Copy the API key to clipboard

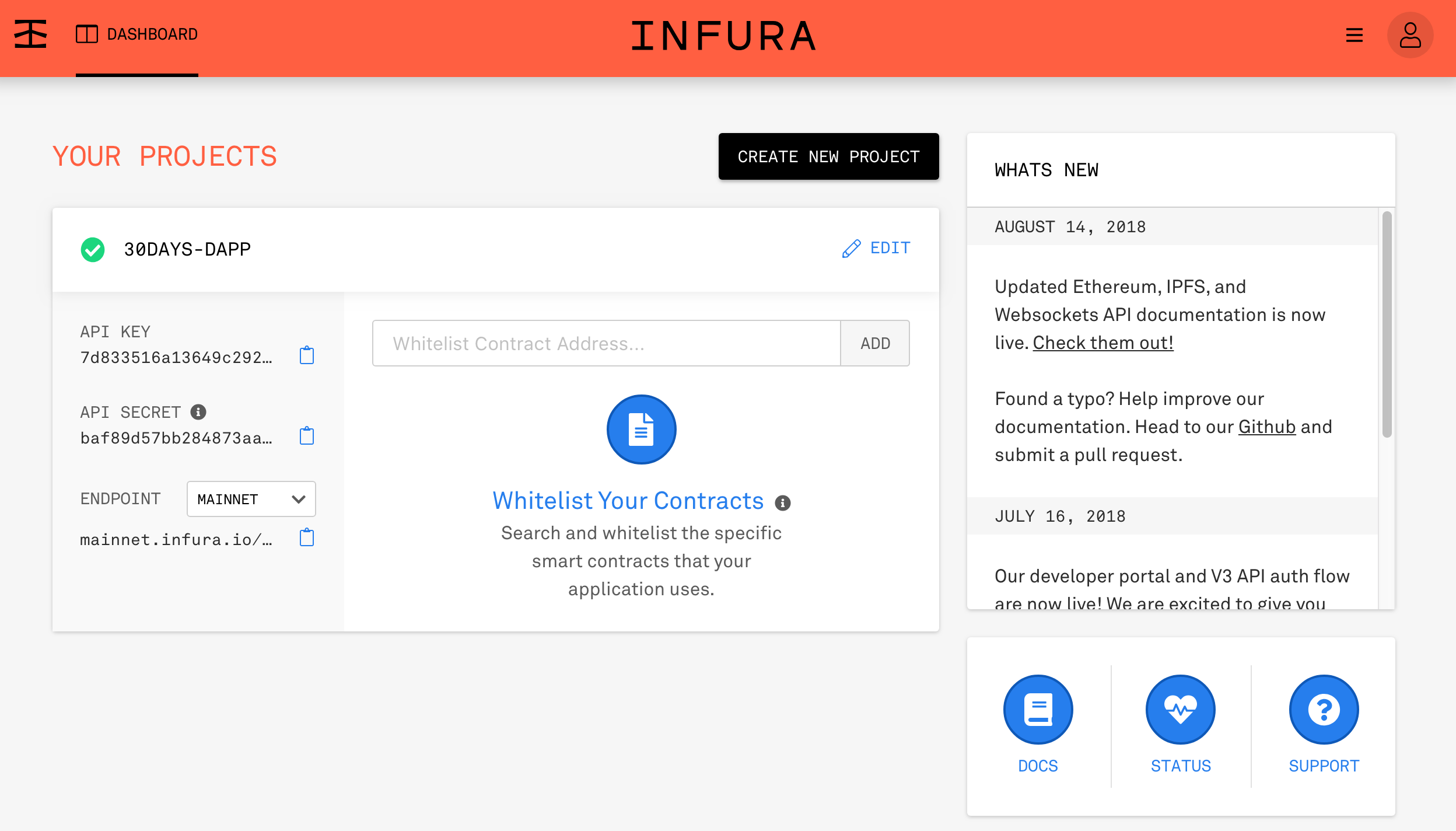(307, 355)
